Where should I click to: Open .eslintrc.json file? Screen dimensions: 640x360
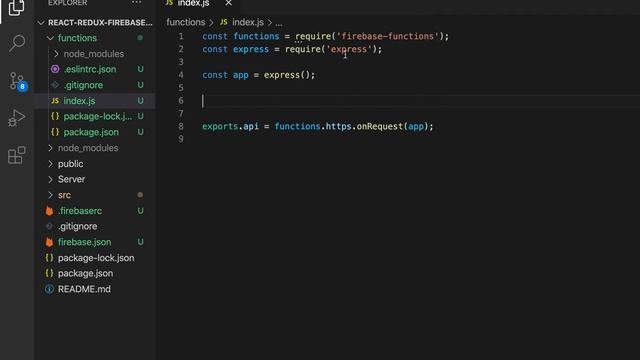(90, 69)
